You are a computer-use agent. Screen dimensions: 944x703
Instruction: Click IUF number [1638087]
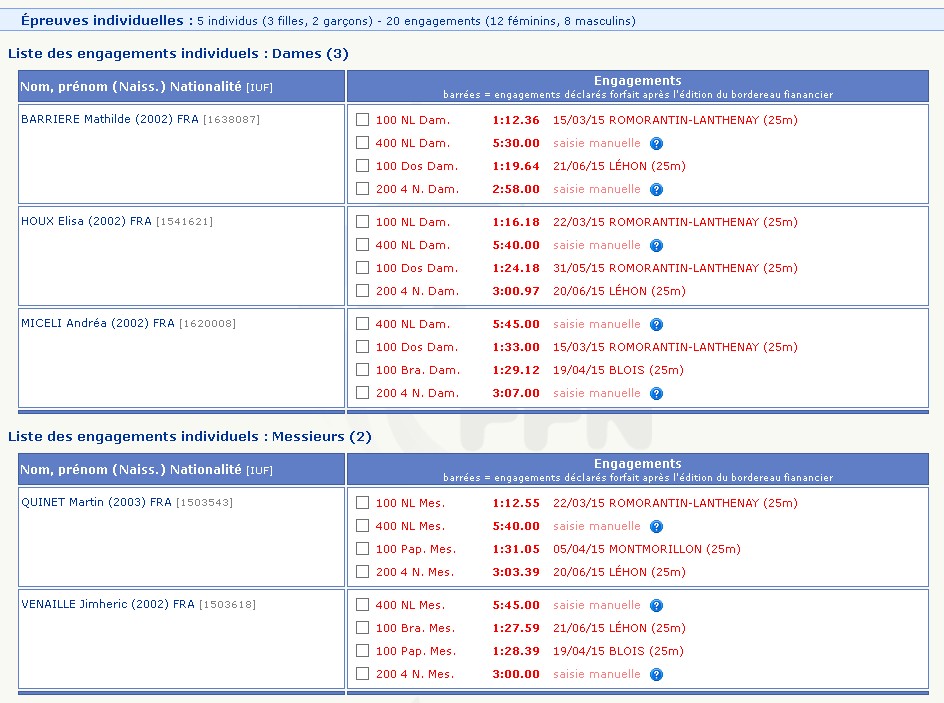(231, 120)
